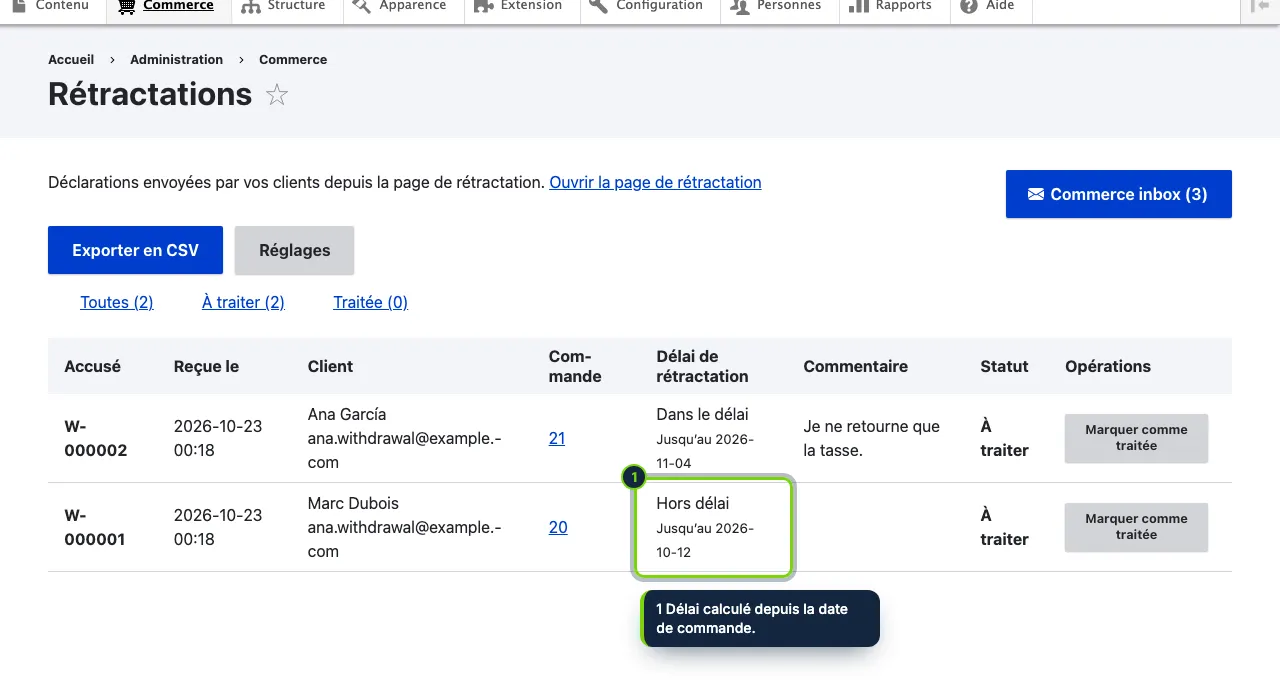The height and width of the screenshot is (700, 1280).
Task: Open the Aide menu
Action: pyautogui.click(x=990, y=6)
